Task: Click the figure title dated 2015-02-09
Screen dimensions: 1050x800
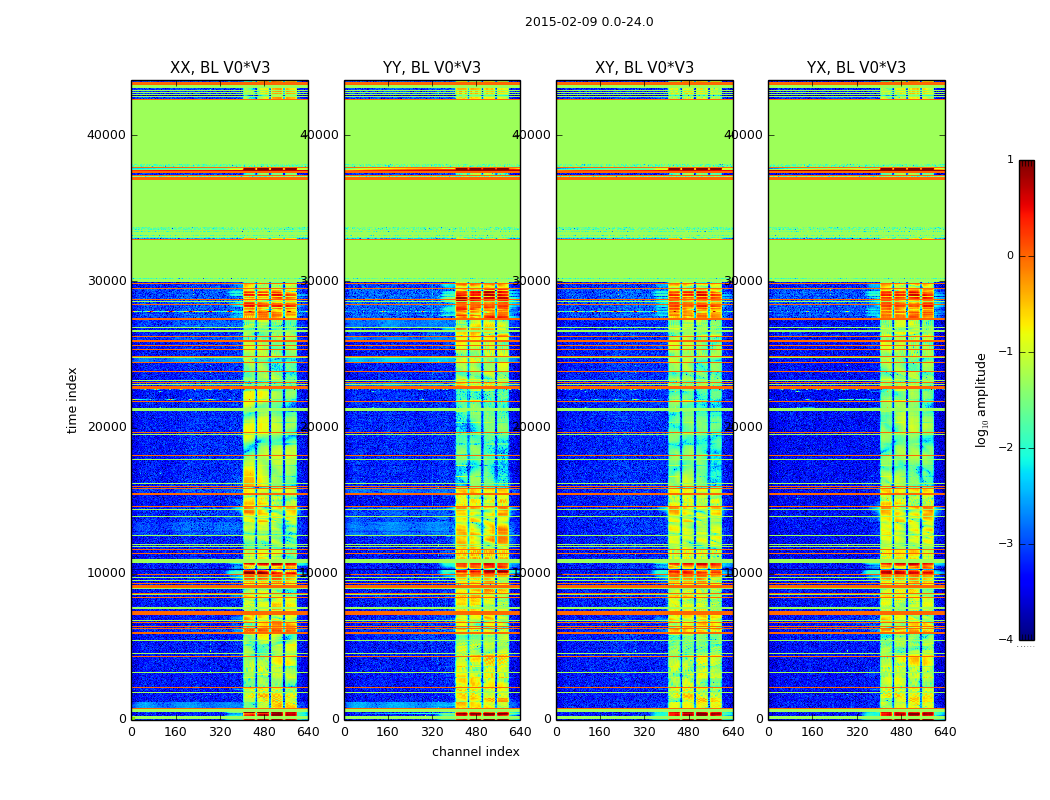Action: tap(589, 22)
